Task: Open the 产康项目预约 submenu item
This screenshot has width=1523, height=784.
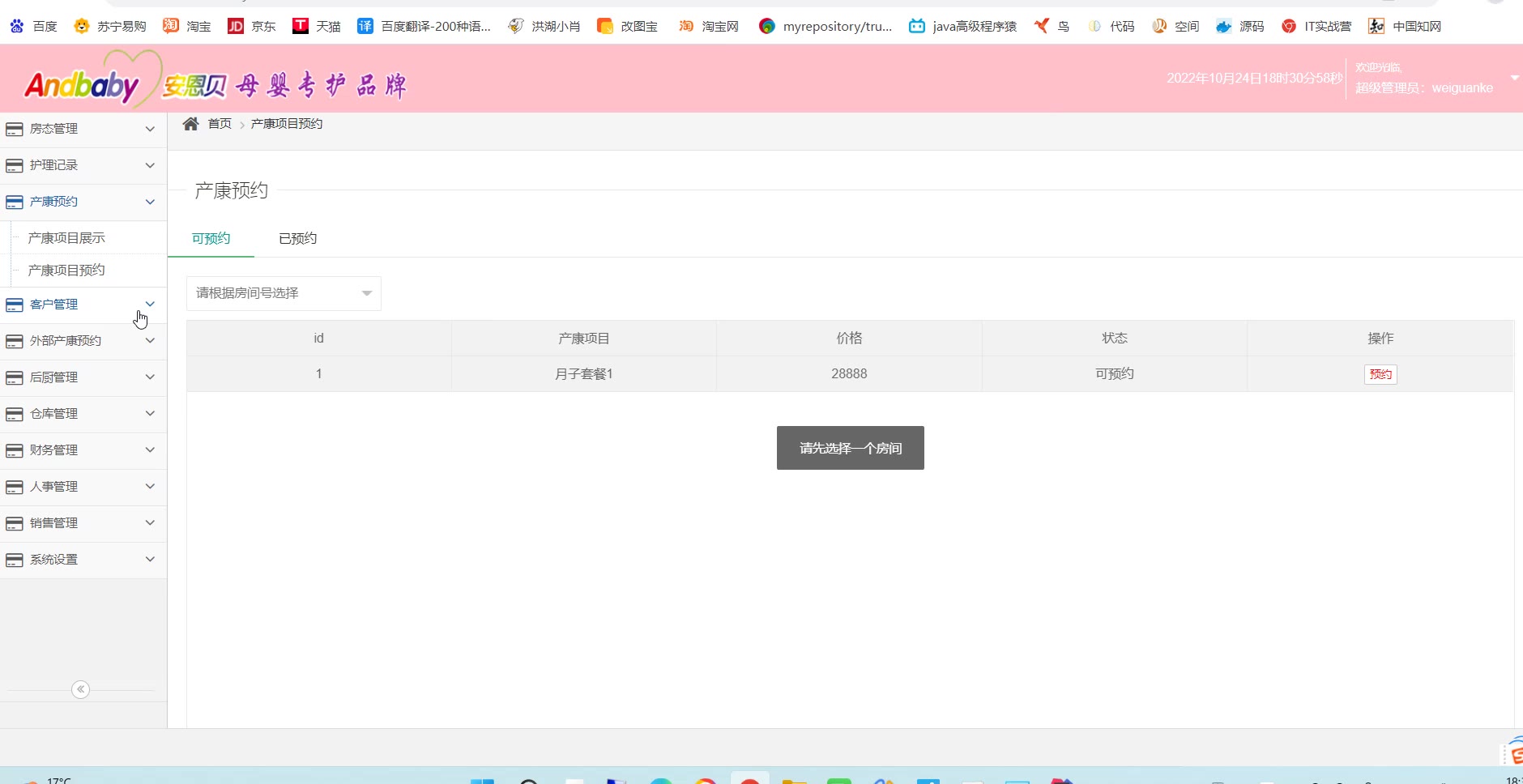Action: [x=66, y=270]
